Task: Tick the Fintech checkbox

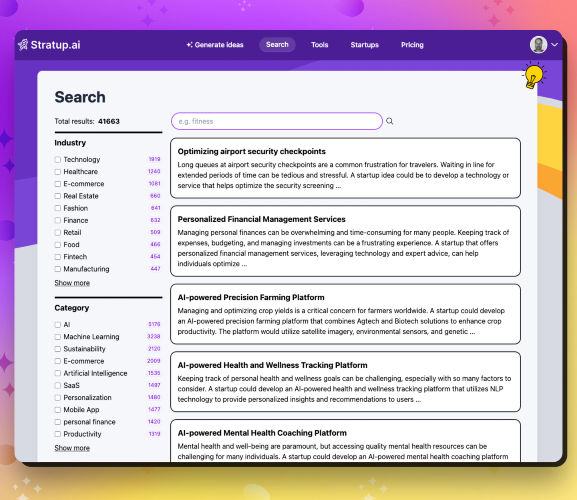Action: (58, 256)
